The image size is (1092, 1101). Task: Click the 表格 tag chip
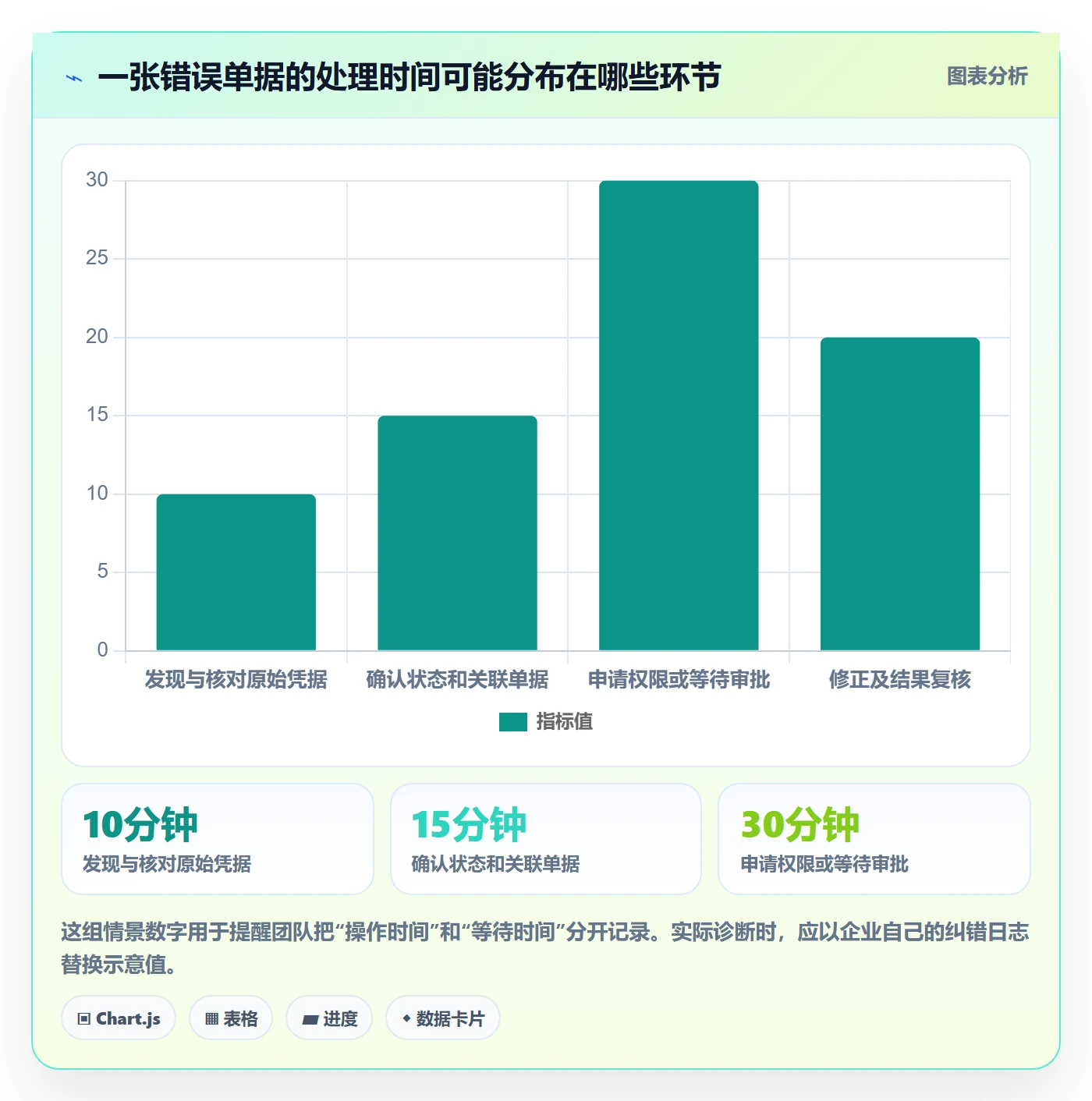point(231,1018)
